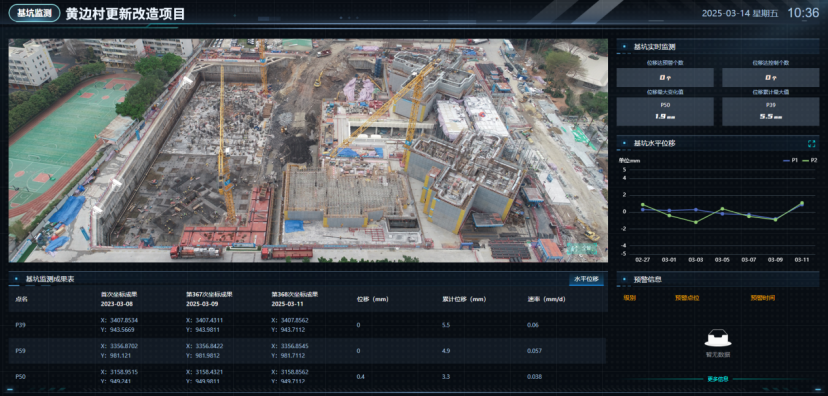
Task: Click the green P2 data point at 02-27
Action: 643,205
